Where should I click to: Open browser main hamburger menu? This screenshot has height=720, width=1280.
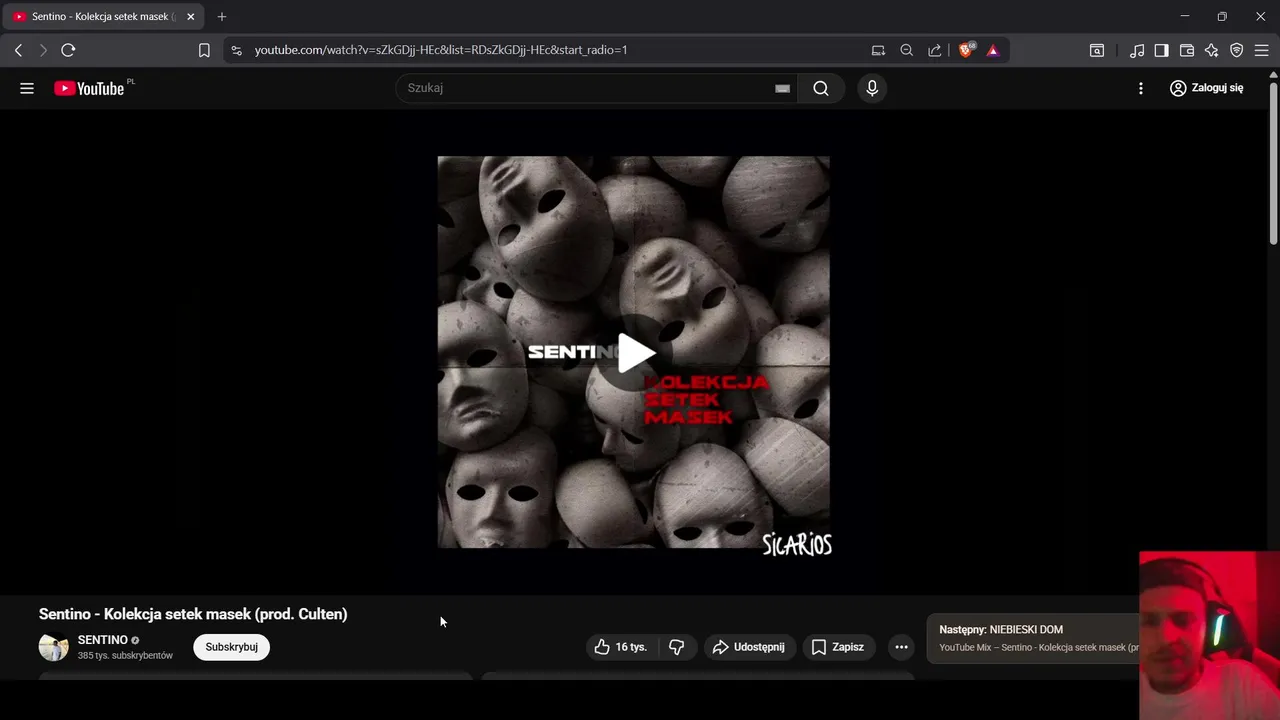[1261, 50]
